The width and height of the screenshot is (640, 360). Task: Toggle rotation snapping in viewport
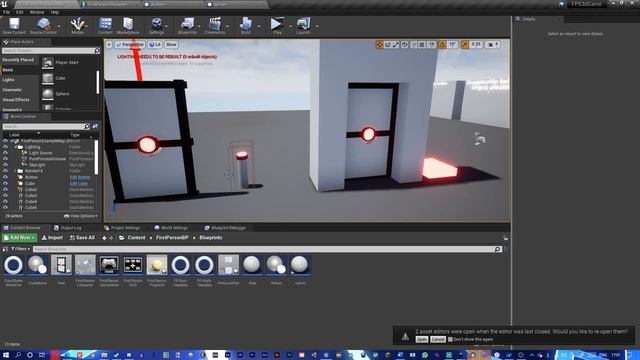442,44
